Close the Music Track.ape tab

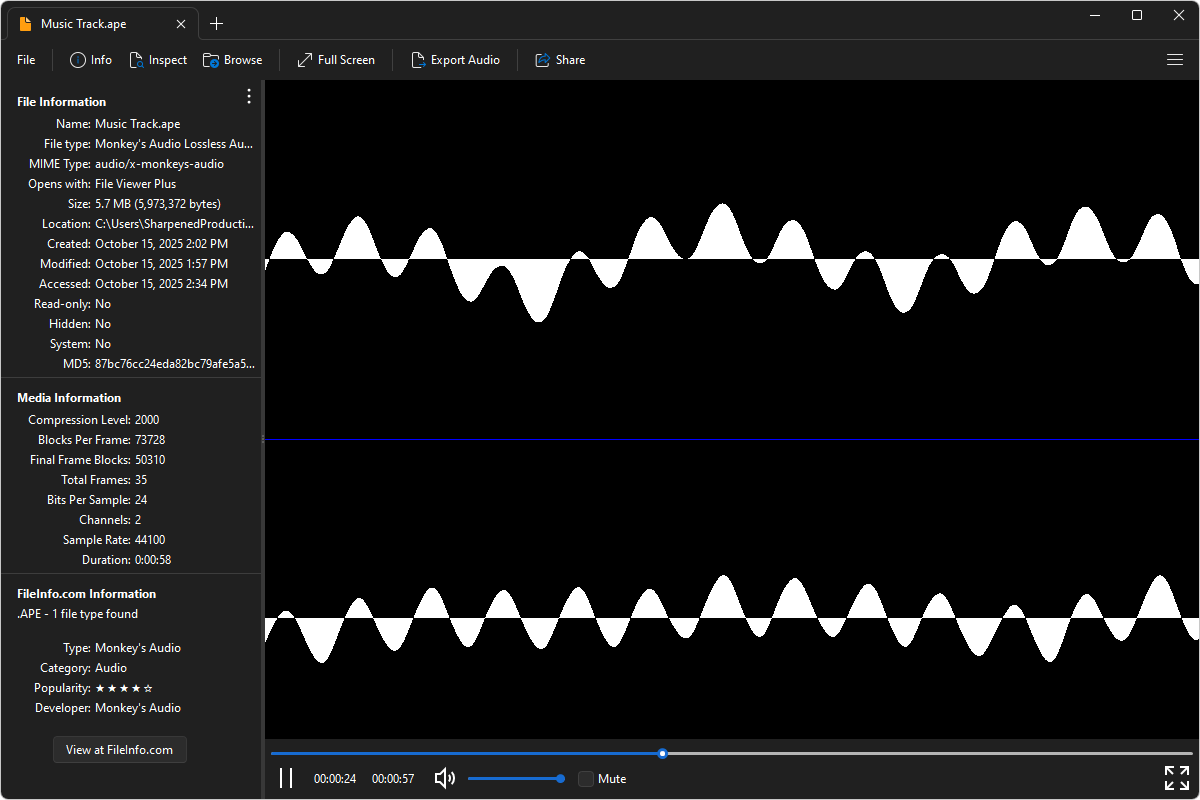tap(179, 23)
